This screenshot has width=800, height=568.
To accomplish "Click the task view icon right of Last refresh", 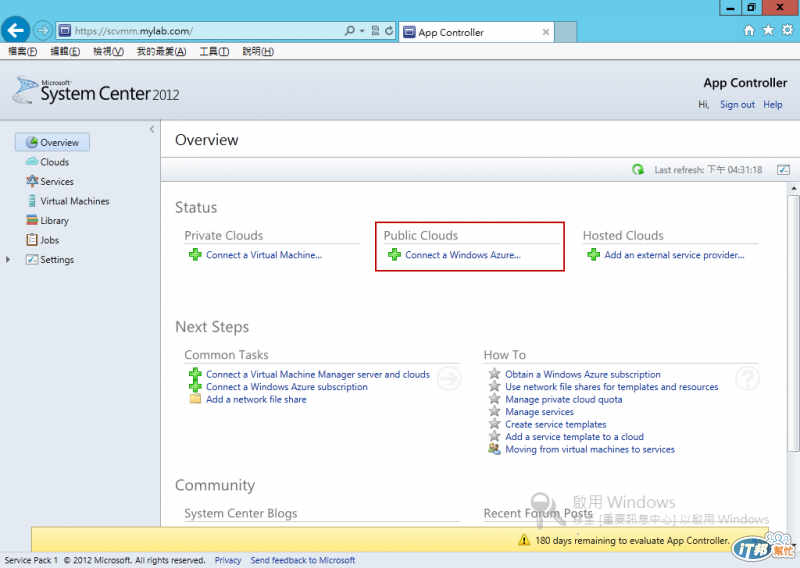I will pos(783,169).
